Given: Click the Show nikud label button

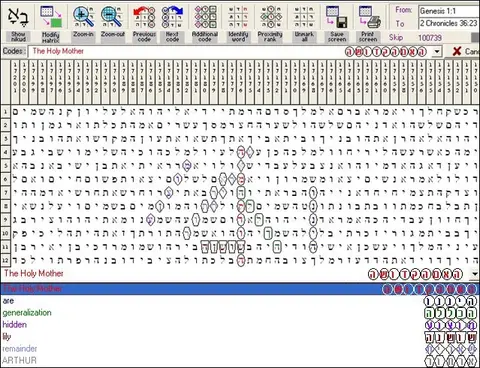Looking at the screenshot, I should (x=18, y=37).
